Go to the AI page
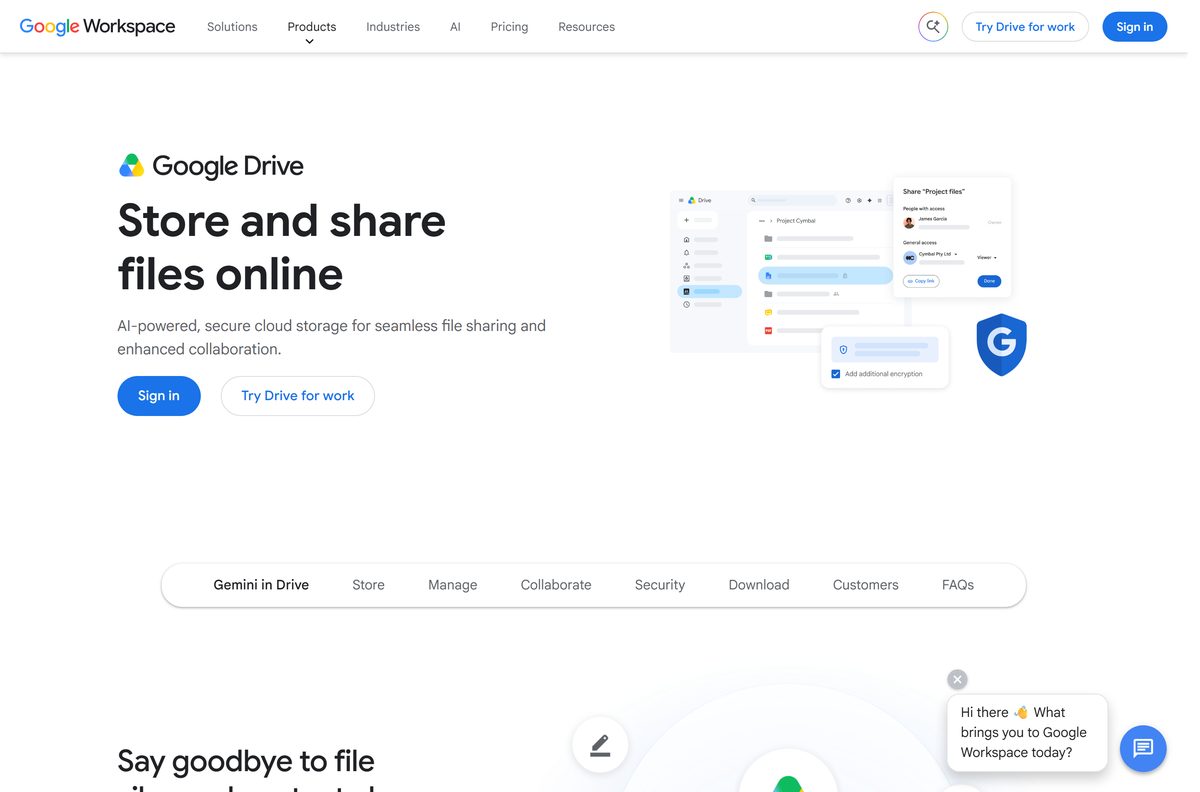 [x=455, y=27]
